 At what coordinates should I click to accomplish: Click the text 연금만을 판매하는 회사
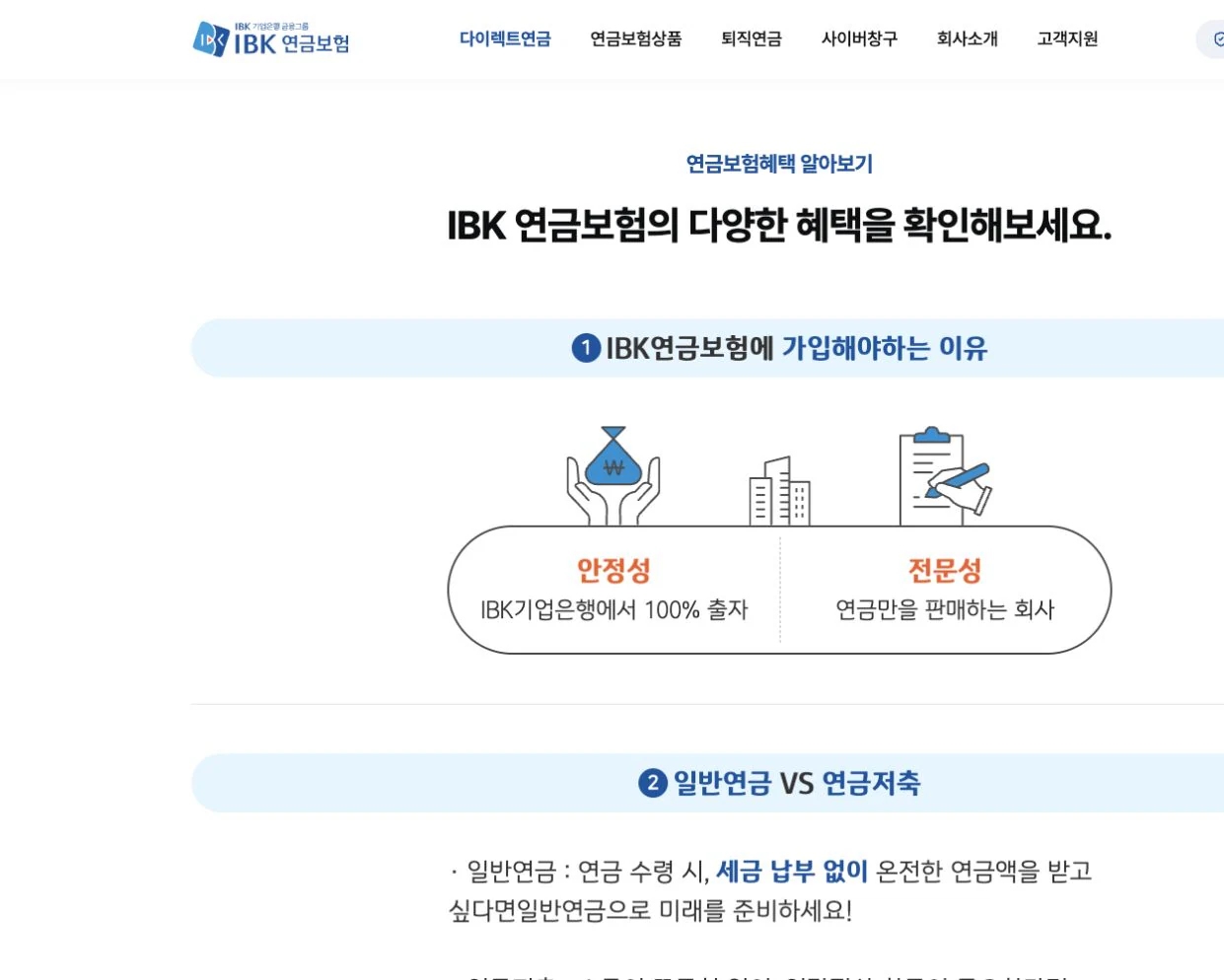pos(945,610)
